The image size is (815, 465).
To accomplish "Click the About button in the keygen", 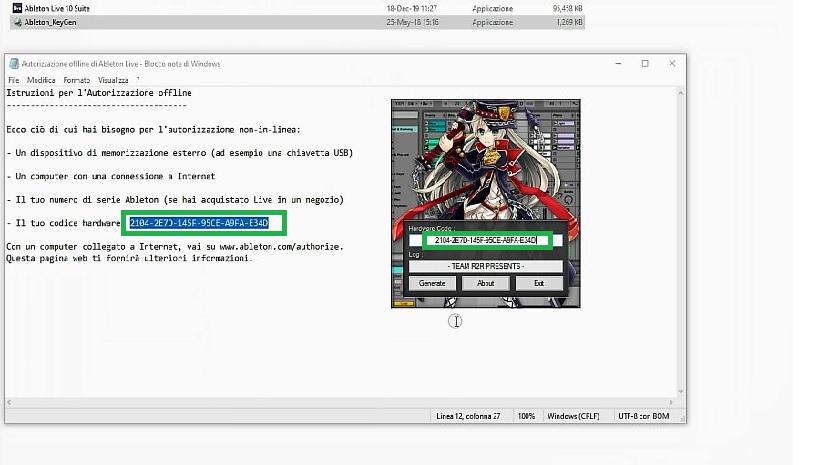I will (x=485, y=283).
